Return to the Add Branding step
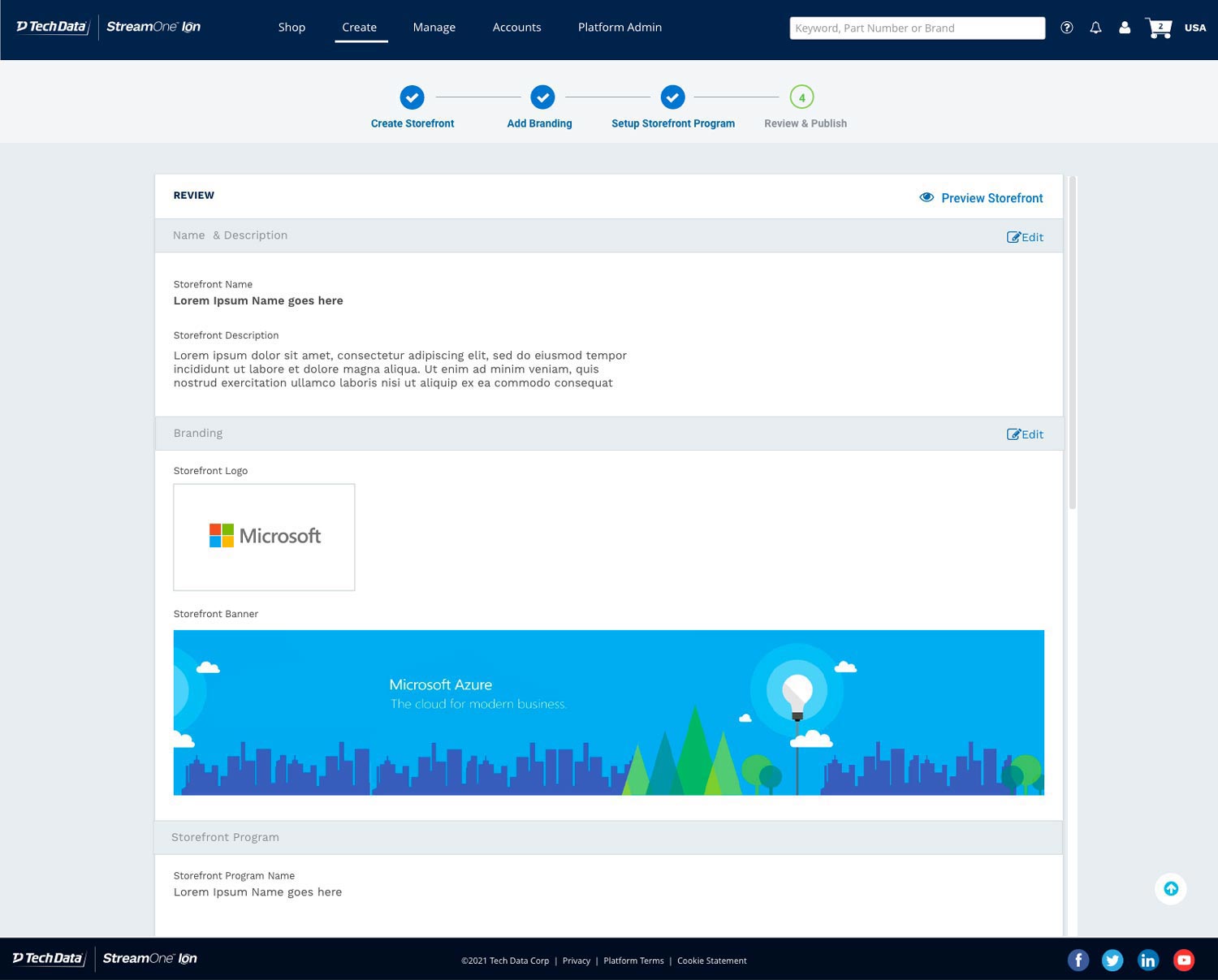 [542, 98]
